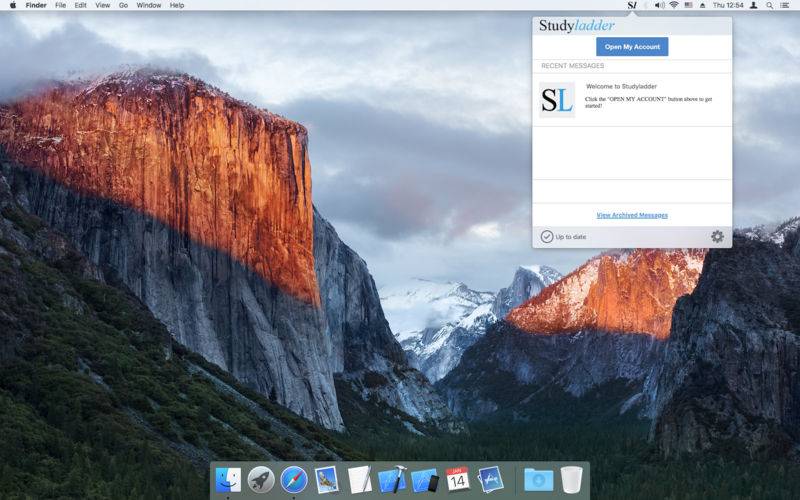This screenshot has height=500, width=800.
Task: Show Notification Center from menu bar
Action: point(786,5)
